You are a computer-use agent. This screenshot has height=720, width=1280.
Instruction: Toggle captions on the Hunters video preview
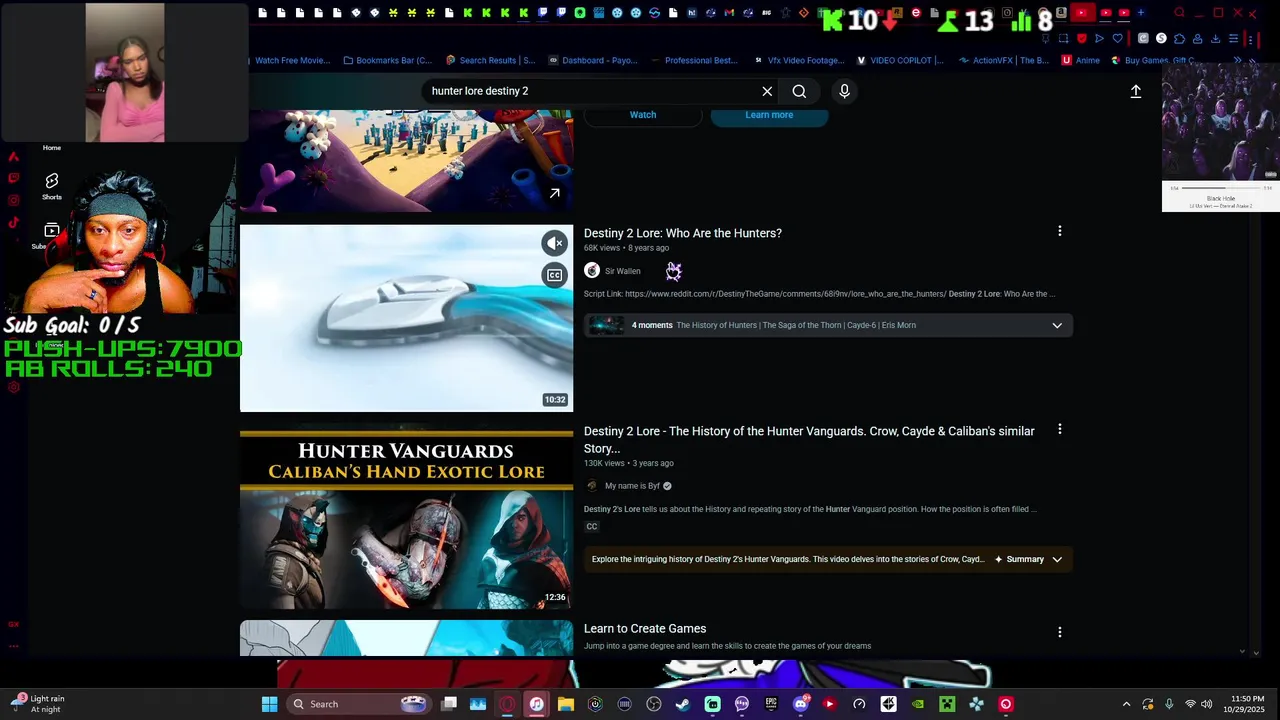pyautogui.click(x=554, y=275)
